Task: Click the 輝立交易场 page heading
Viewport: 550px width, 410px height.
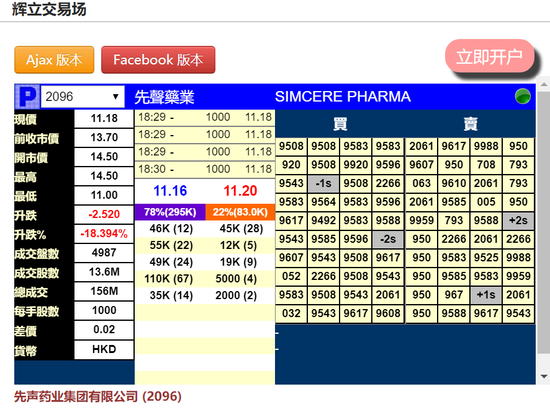Action: (x=49, y=9)
